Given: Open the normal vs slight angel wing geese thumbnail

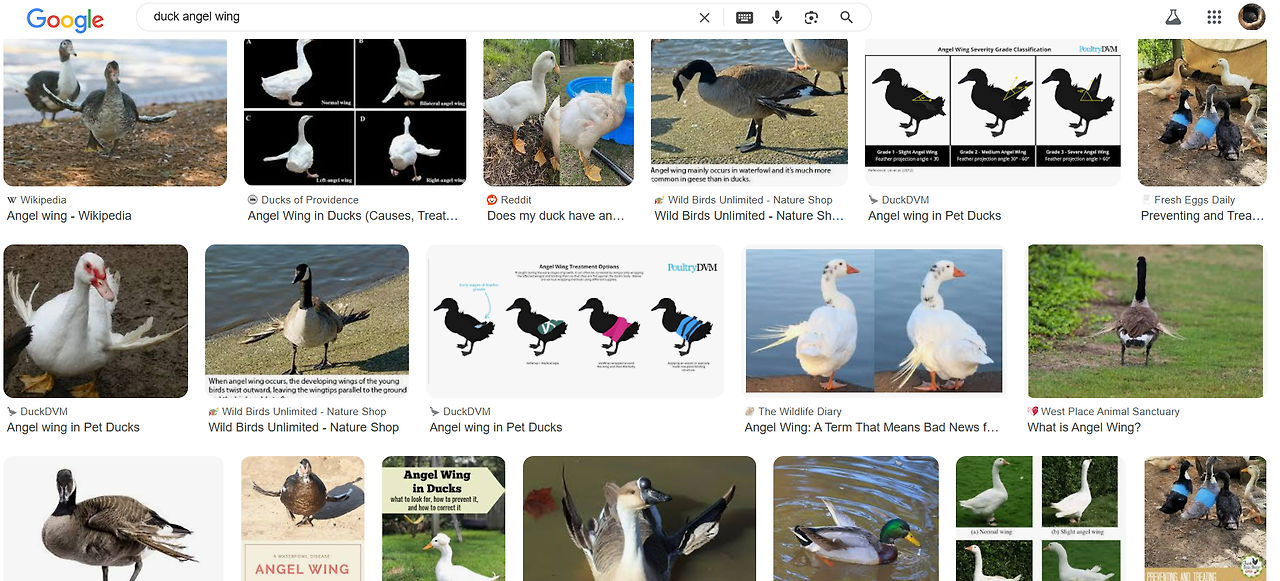Looking at the screenshot, I should (x=1041, y=518).
